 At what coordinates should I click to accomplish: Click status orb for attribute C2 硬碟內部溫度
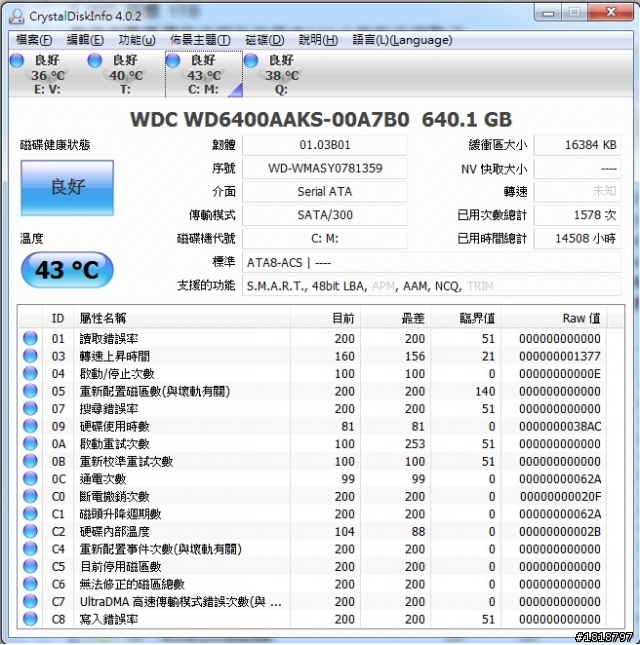click(30, 531)
